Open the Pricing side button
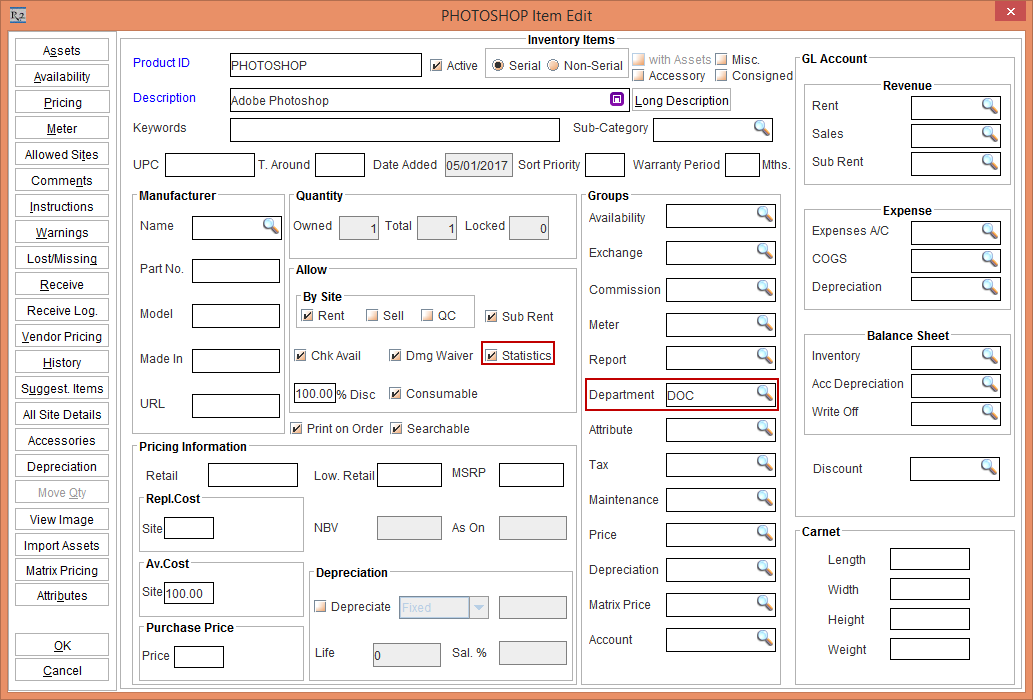Viewport: 1033px width, 700px height. pos(62,102)
